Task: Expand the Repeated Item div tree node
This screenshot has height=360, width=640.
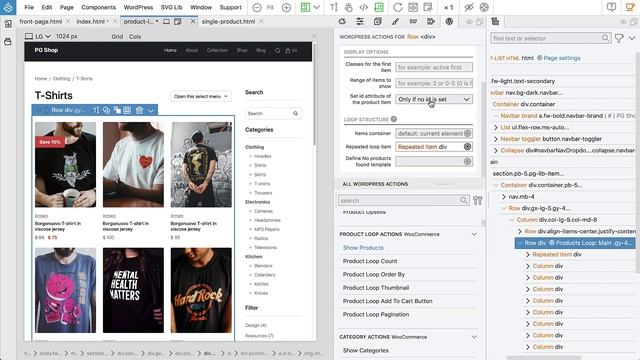Action: coord(527,254)
